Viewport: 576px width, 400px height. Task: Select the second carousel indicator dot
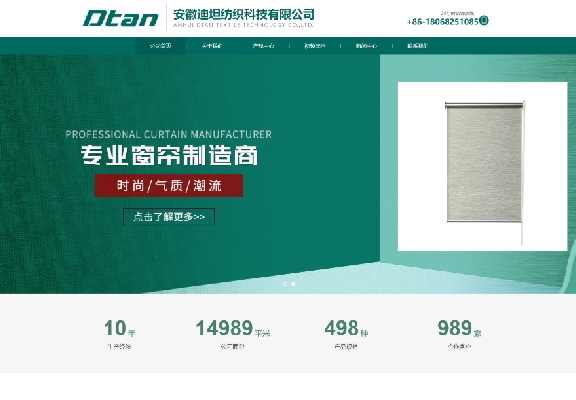[293, 284]
